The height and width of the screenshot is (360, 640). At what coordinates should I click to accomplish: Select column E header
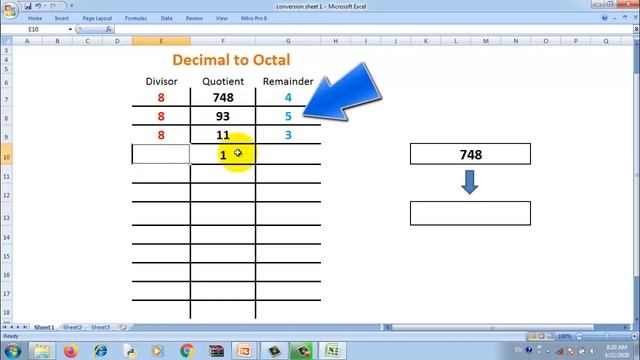click(161, 41)
